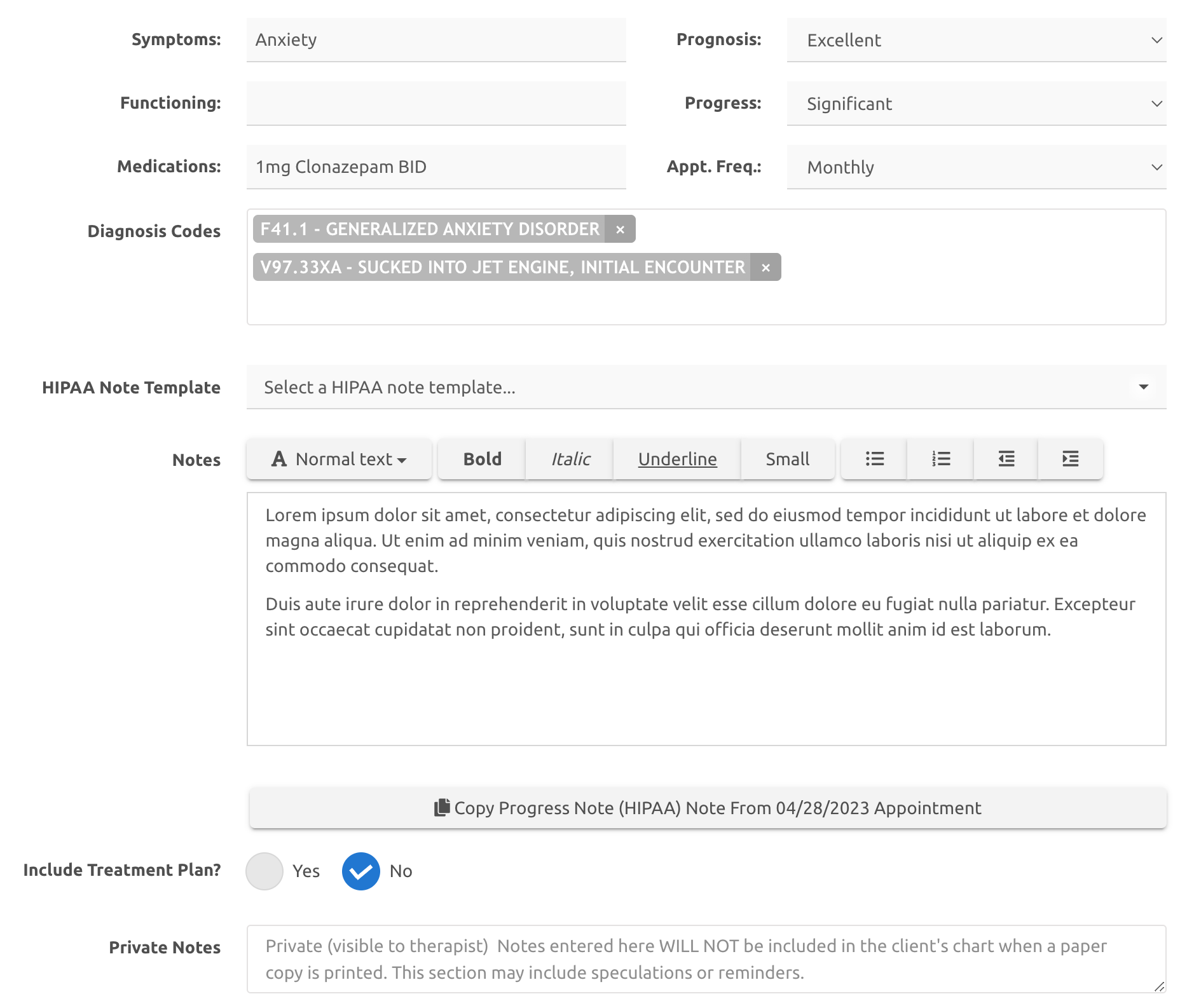The width and height of the screenshot is (1180, 1008).
Task: Click the 'Duis aute irure dolor' paragraph
Action: [700, 616]
